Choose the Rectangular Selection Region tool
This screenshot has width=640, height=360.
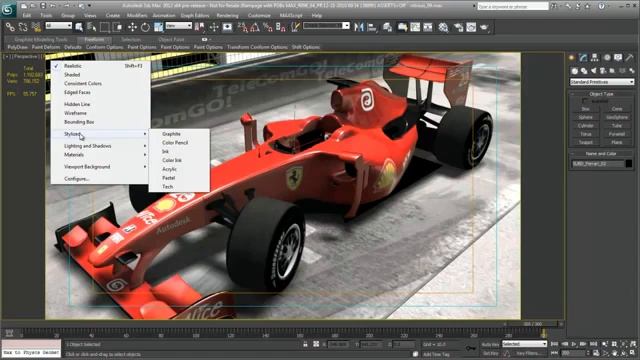tap(105, 27)
